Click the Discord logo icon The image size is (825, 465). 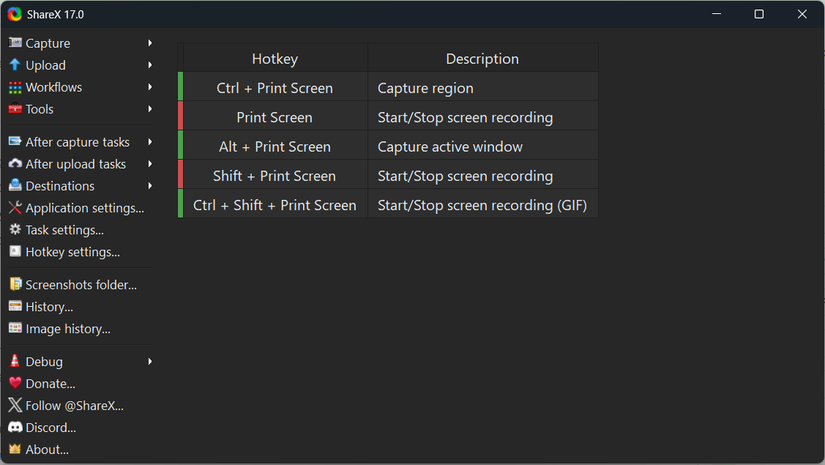[15, 428]
